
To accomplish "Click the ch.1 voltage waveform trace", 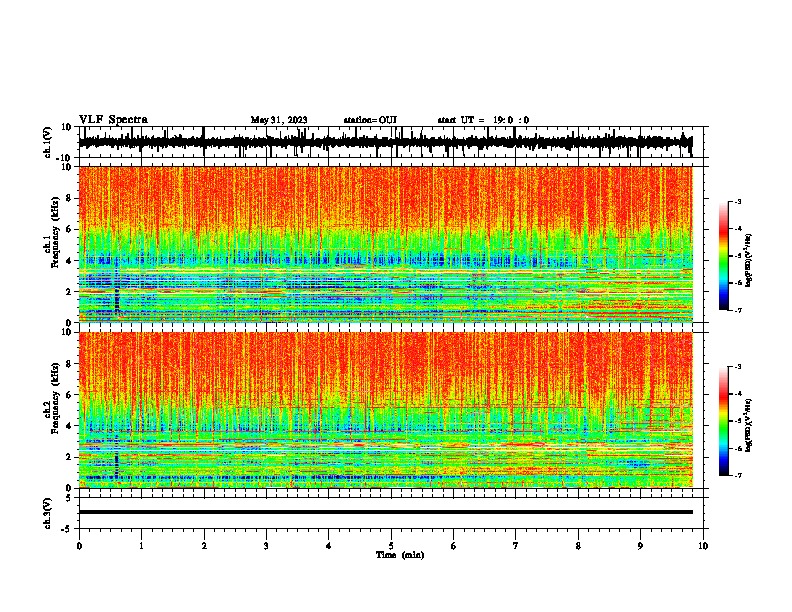I will [x=385, y=142].
